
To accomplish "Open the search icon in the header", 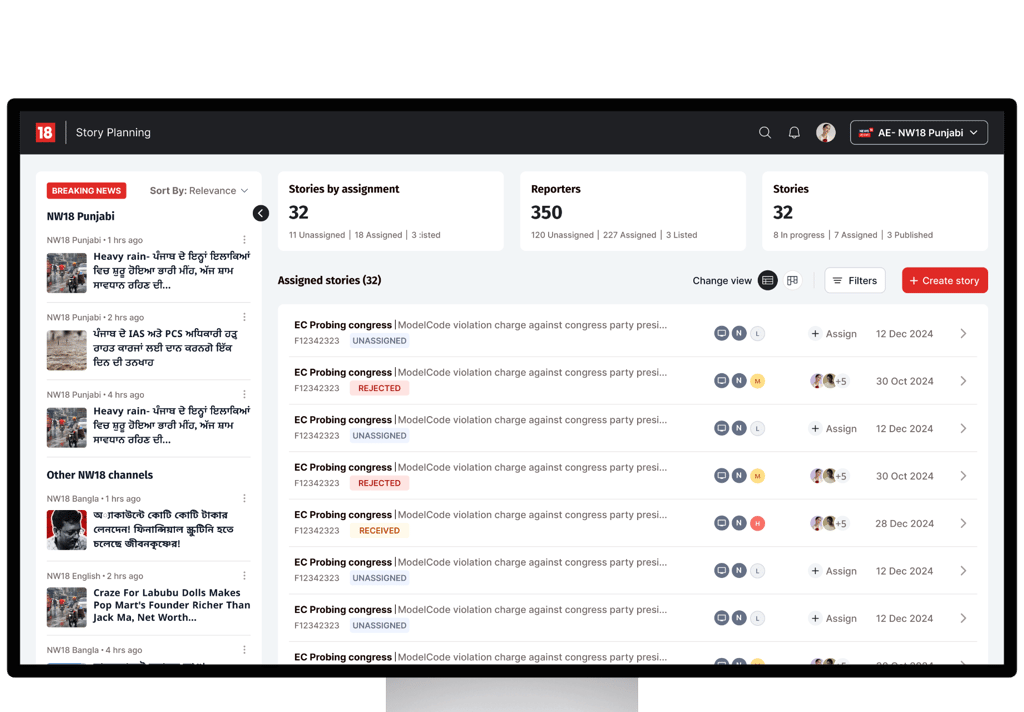I will 765,133.
